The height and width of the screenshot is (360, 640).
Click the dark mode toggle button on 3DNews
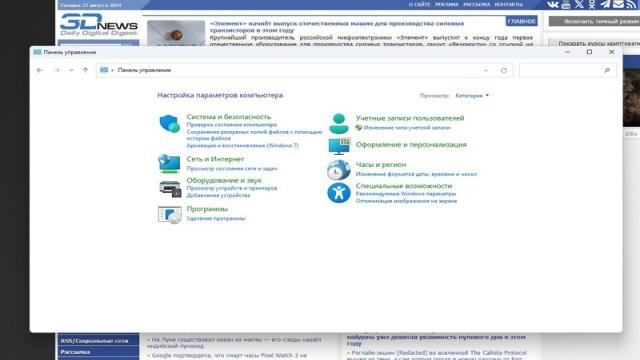594,21
